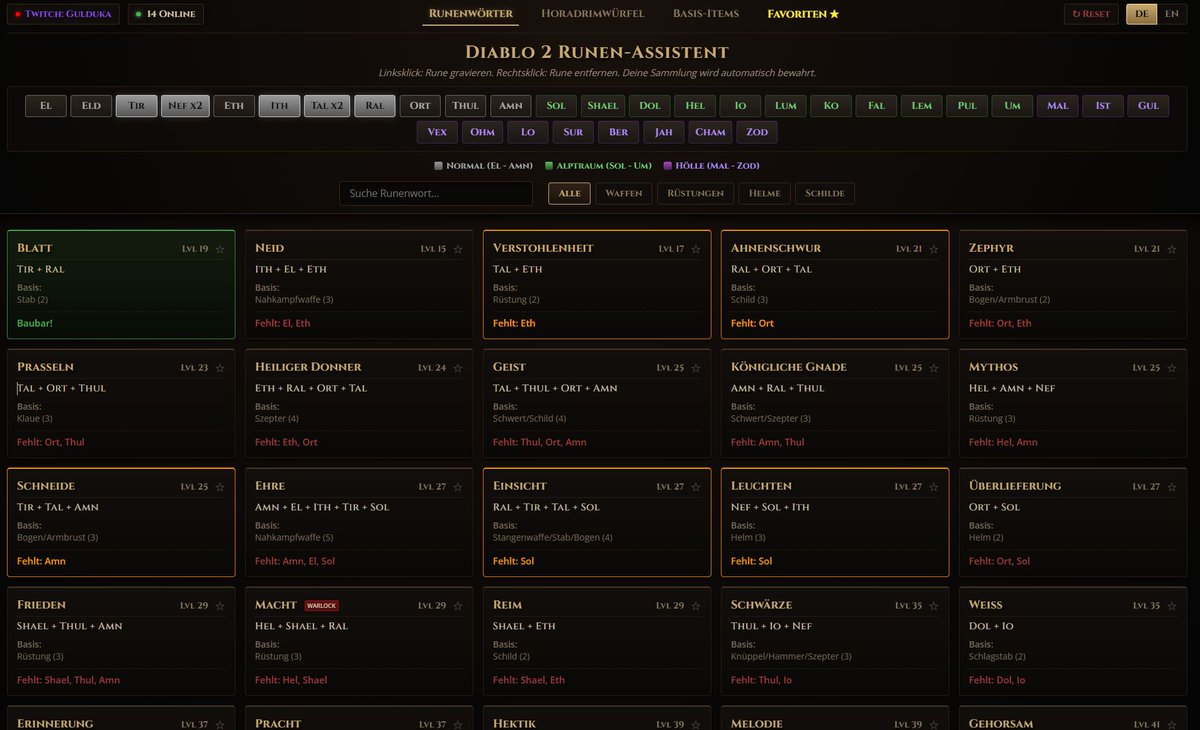Image resolution: width=1200 pixels, height=730 pixels.
Task: Reset the rune collection
Action: (1091, 14)
